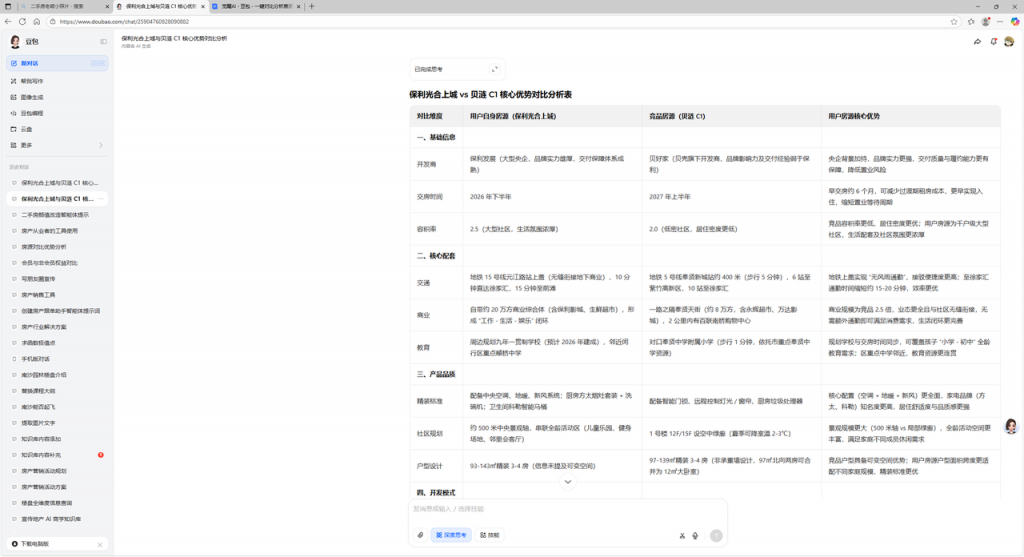1024x557 pixels.
Task: Open browser favorites list icon
Action: tap(971, 22)
